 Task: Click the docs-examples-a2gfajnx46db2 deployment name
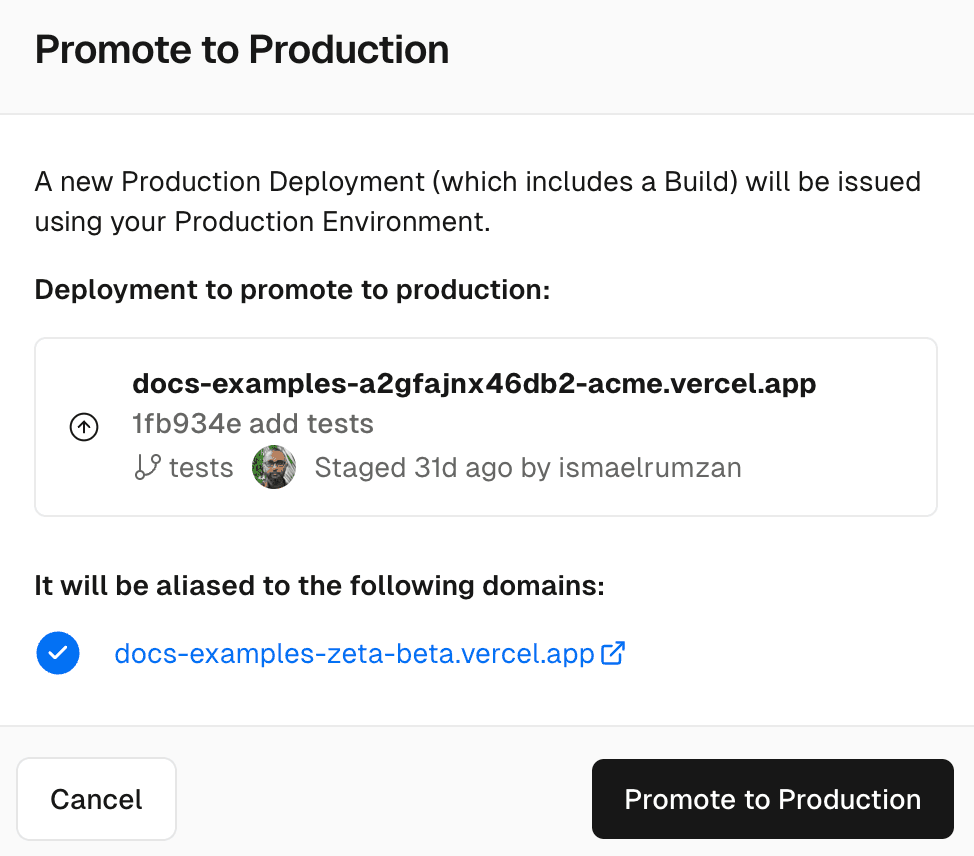pyautogui.click(x=474, y=383)
